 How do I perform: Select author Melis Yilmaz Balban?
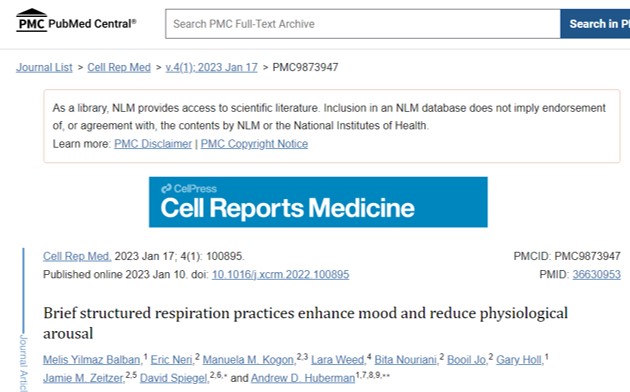[x=92, y=360]
